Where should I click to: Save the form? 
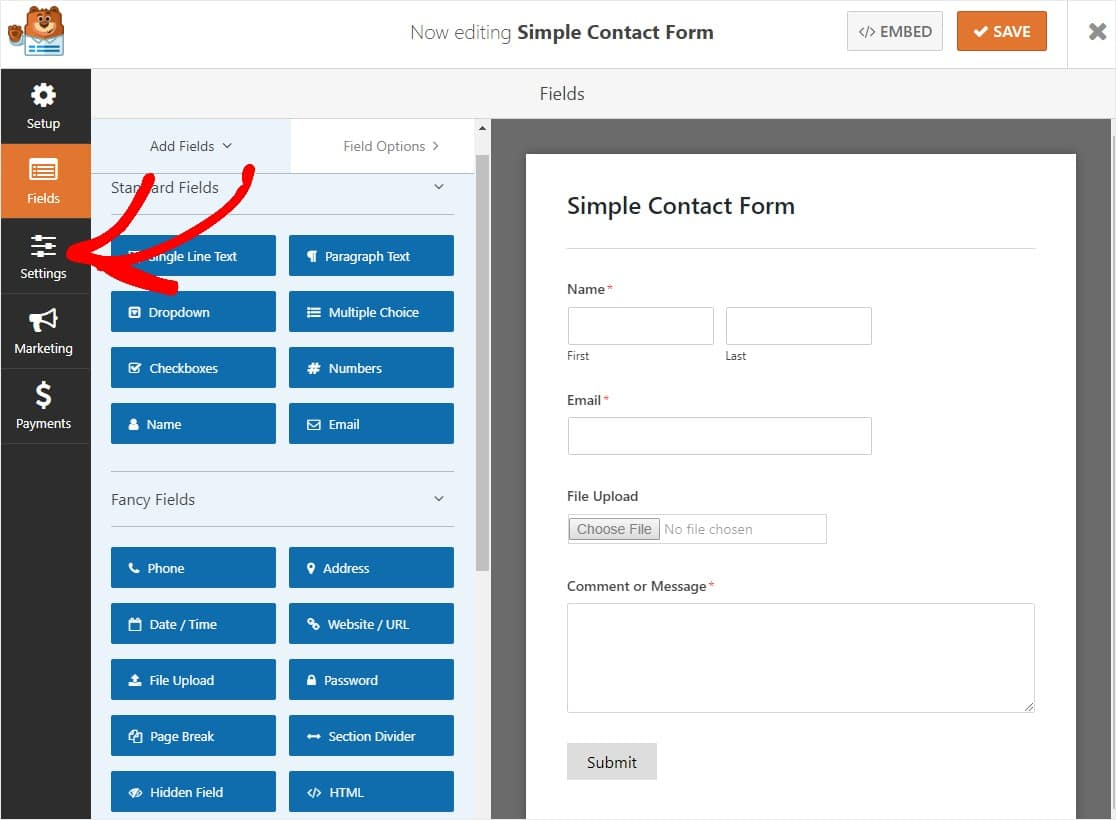tap(1001, 31)
